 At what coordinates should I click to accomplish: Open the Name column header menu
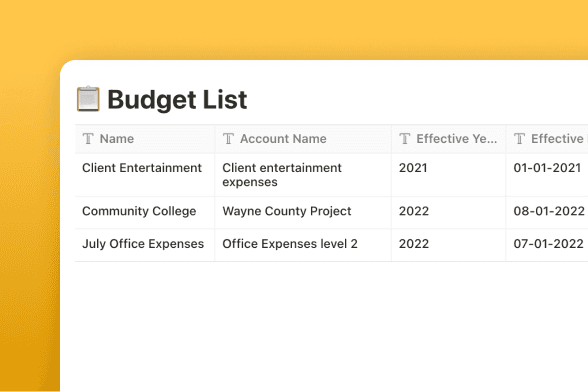point(145,139)
